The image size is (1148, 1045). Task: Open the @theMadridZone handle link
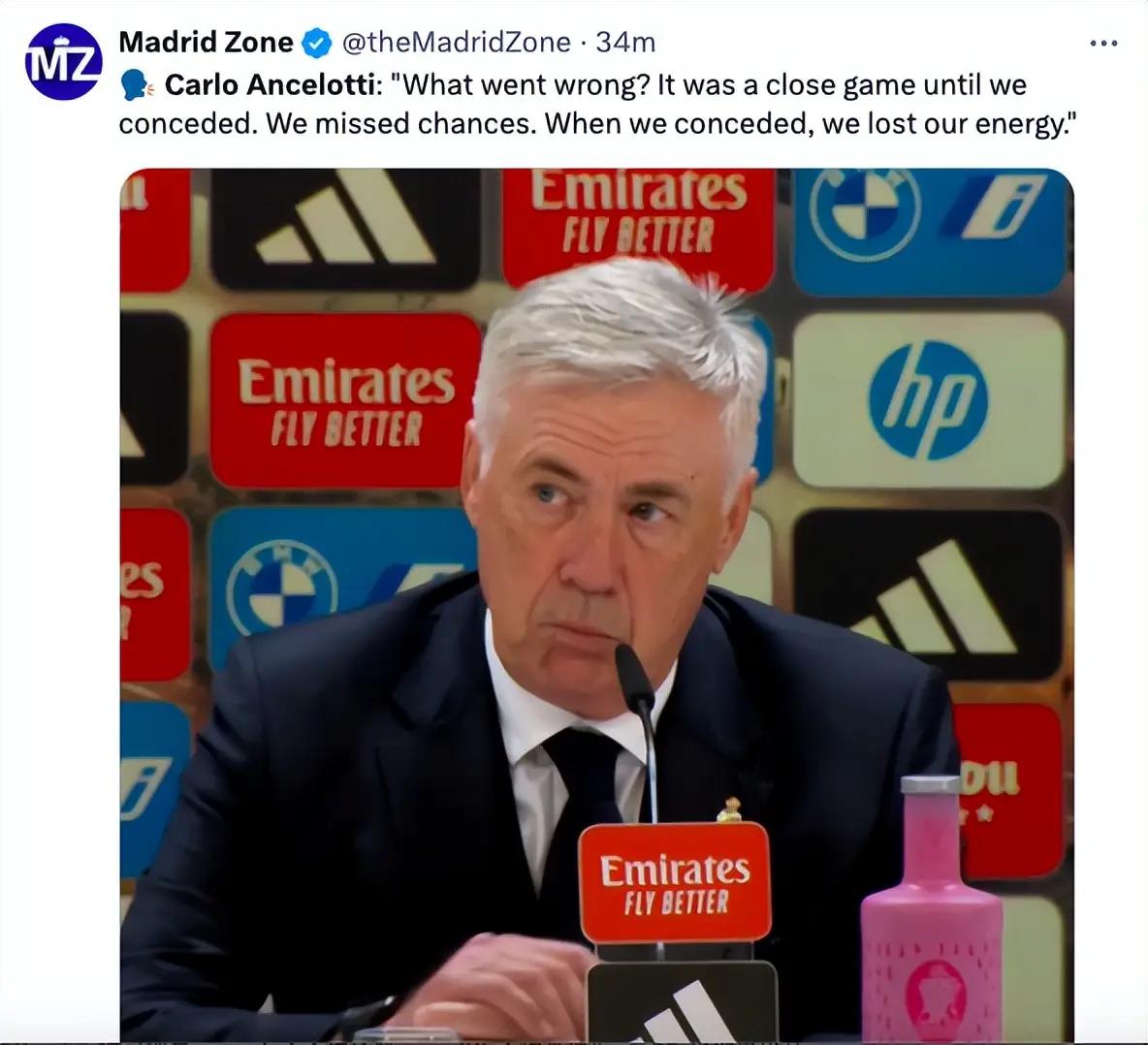[x=456, y=43]
